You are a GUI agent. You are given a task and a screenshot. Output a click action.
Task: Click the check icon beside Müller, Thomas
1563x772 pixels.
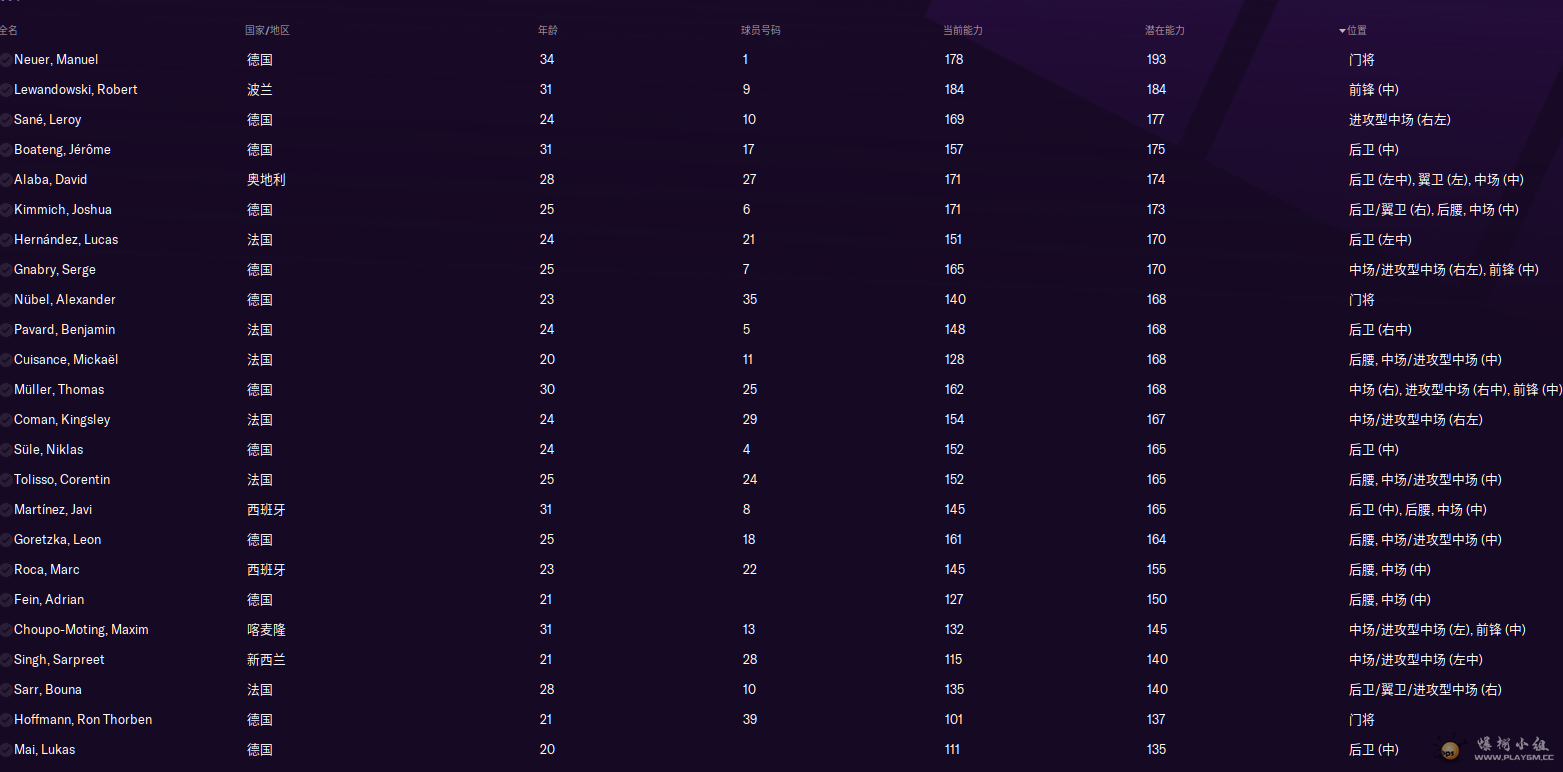point(6,390)
